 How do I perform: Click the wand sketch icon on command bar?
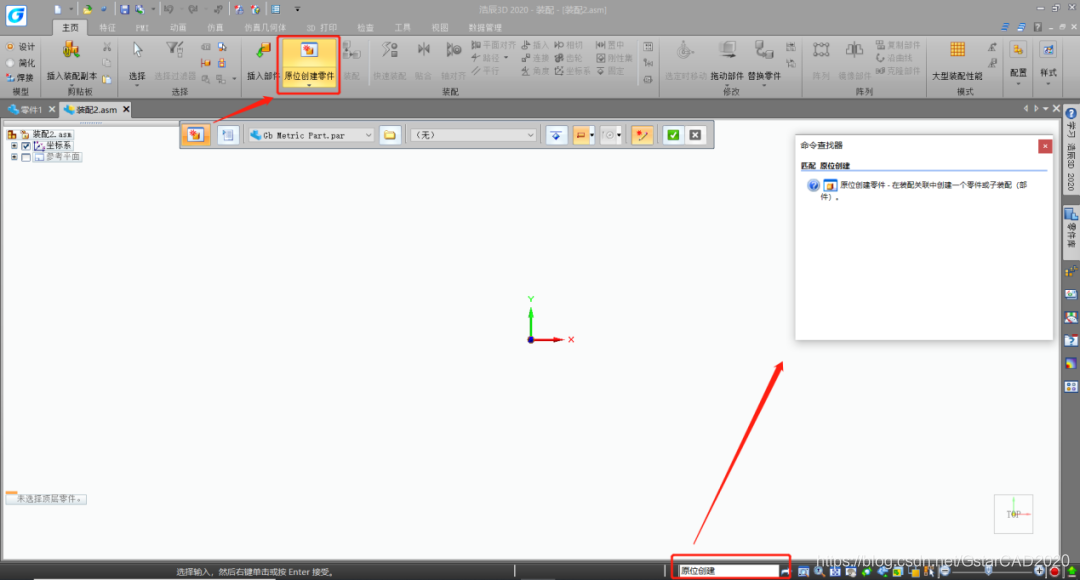pos(642,135)
